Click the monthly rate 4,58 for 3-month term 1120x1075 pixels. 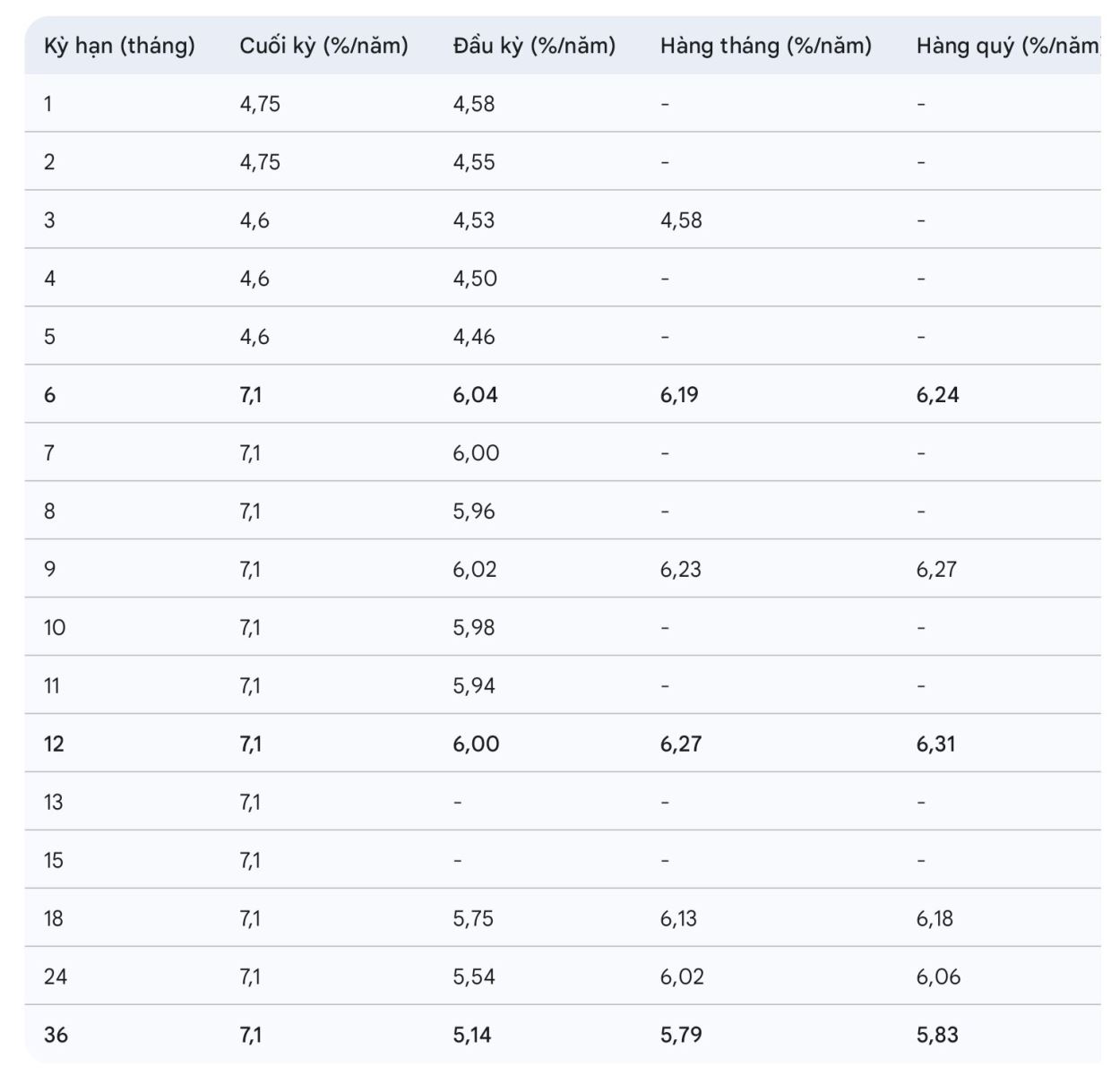click(681, 220)
